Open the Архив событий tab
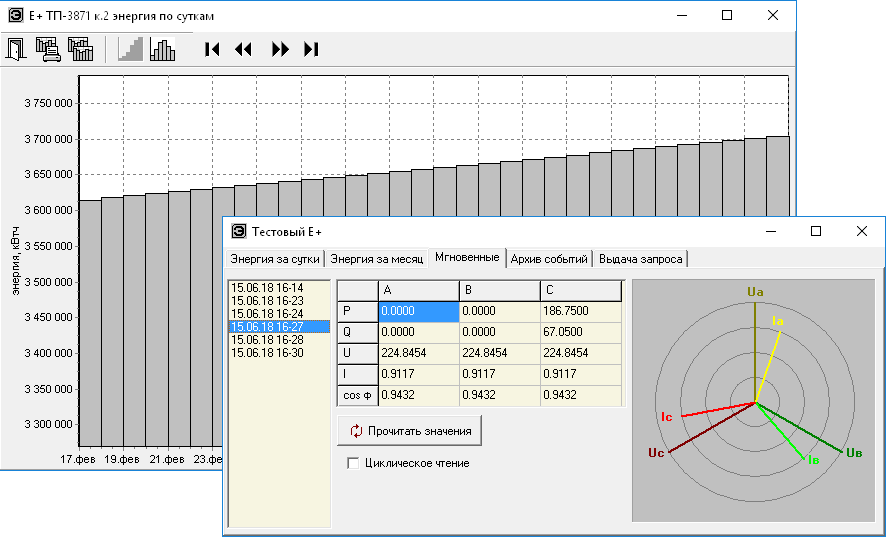888x542 pixels. tap(549, 259)
